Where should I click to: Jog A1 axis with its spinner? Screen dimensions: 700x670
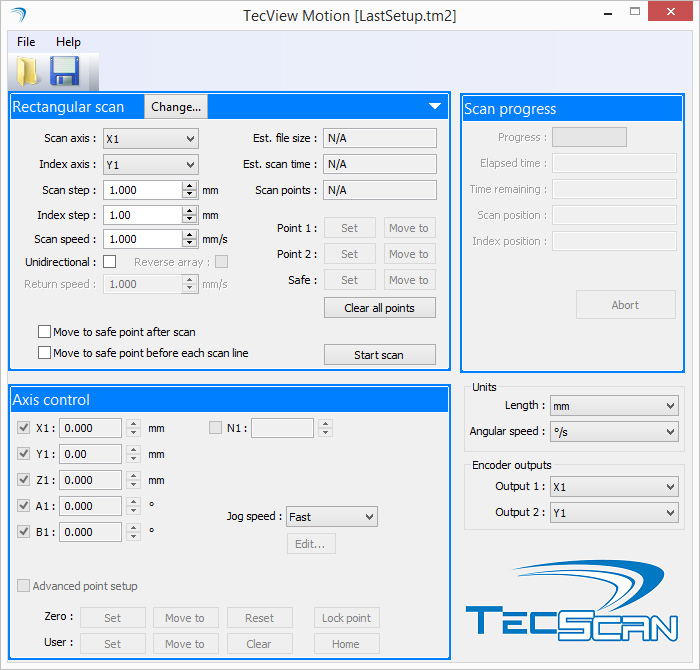click(133, 506)
